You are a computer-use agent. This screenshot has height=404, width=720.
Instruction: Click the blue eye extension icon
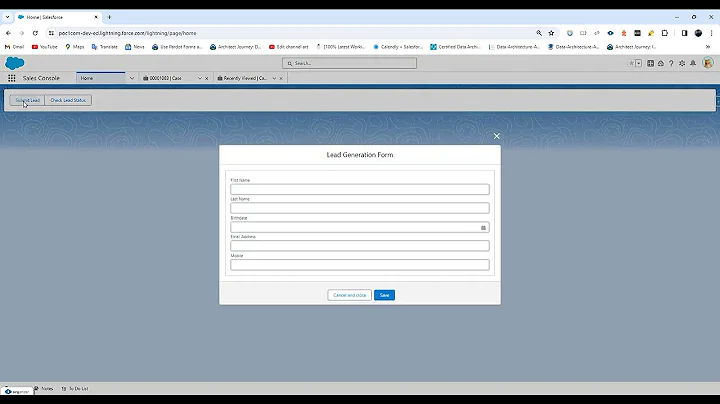click(x=610, y=33)
